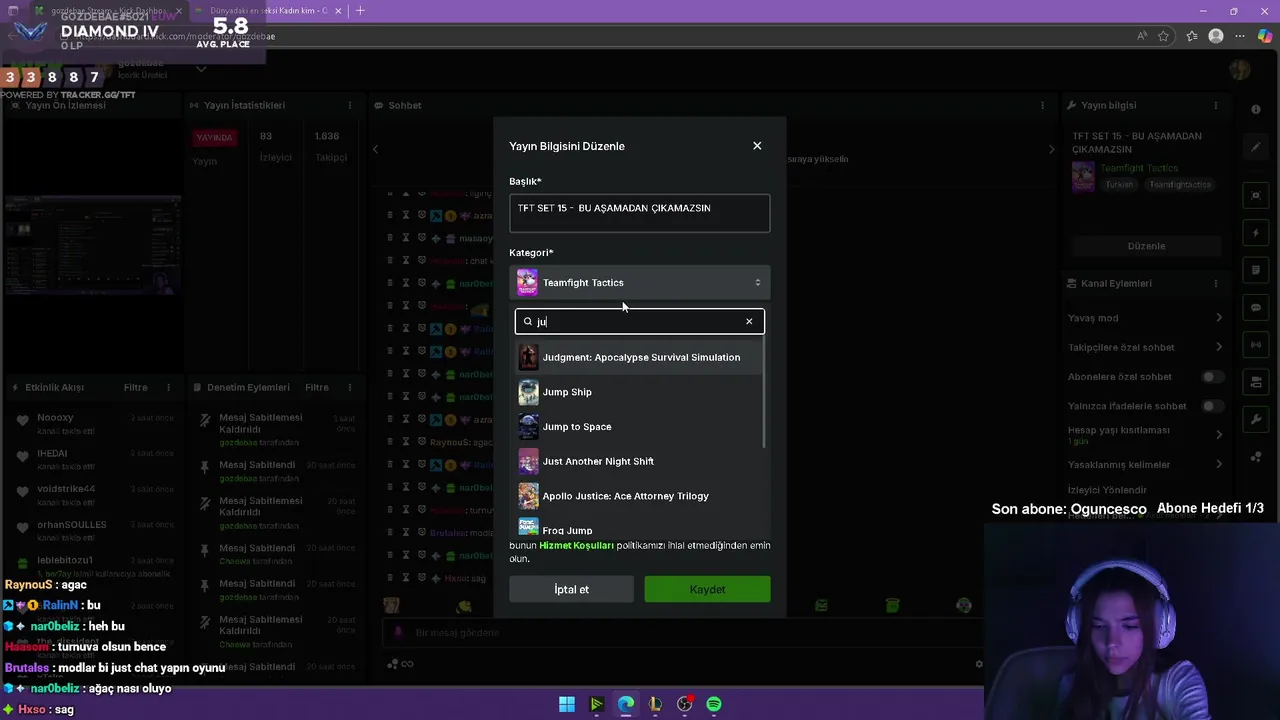The width and height of the screenshot is (1280, 720).
Task: Click Noooxy in Etkinlik Akışı
Action: 55,418
